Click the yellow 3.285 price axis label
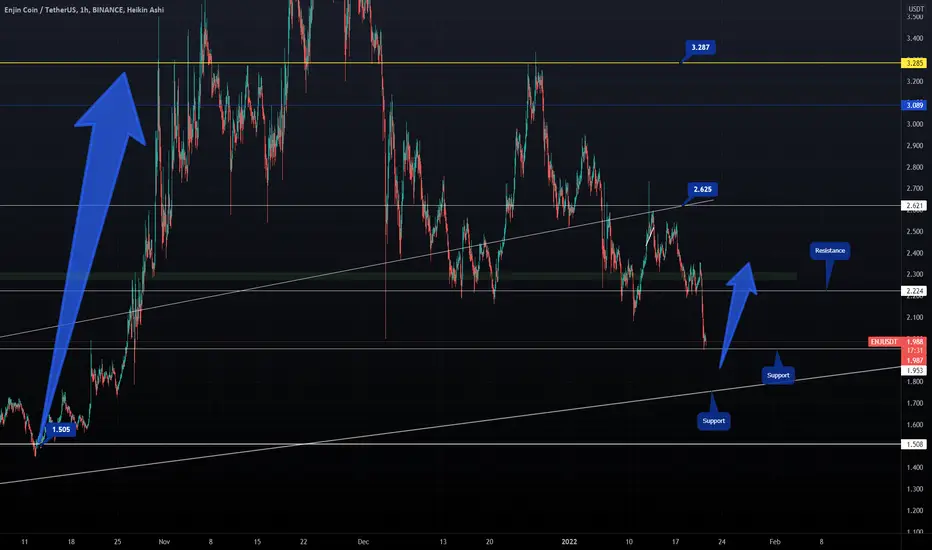932x550 pixels. (x=914, y=63)
